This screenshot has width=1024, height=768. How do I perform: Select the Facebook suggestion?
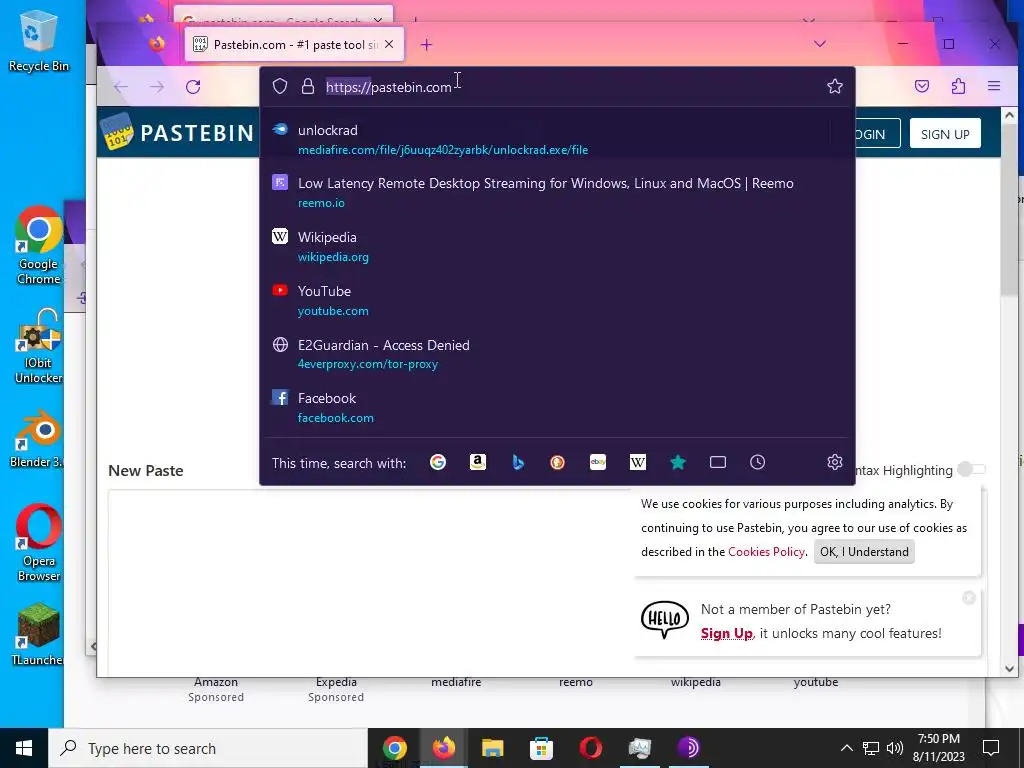(x=557, y=408)
